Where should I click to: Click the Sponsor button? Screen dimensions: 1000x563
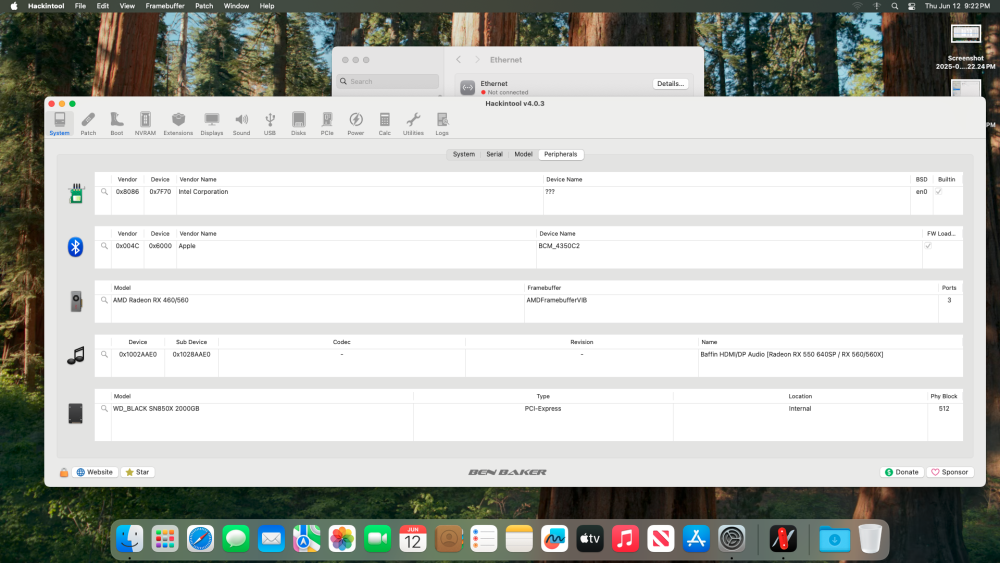pyautogui.click(x=950, y=472)
